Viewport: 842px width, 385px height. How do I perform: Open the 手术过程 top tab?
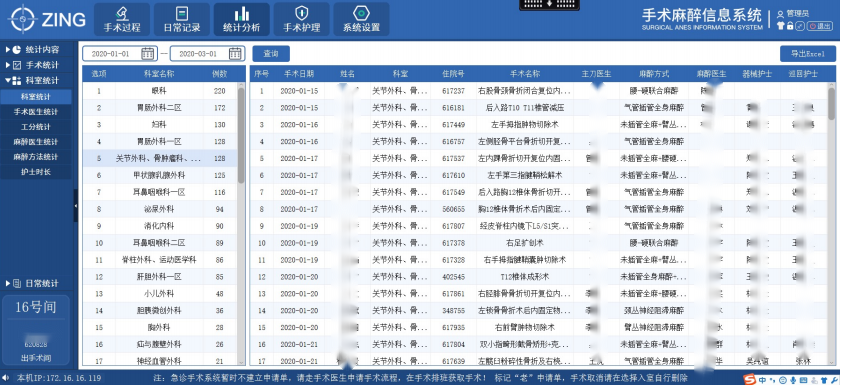(122, 19)
